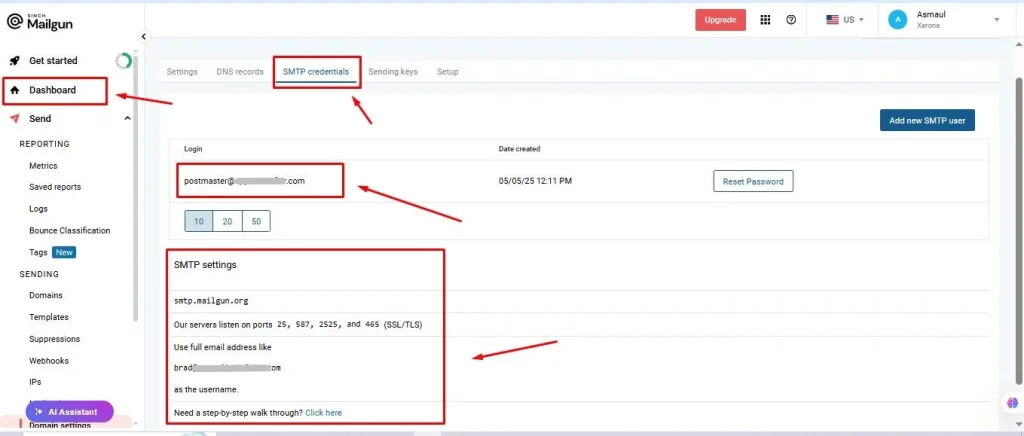The height and width of the screenshot is (436, 1024).
Task: Open the help question mark icon
Action: click(791, 20)
